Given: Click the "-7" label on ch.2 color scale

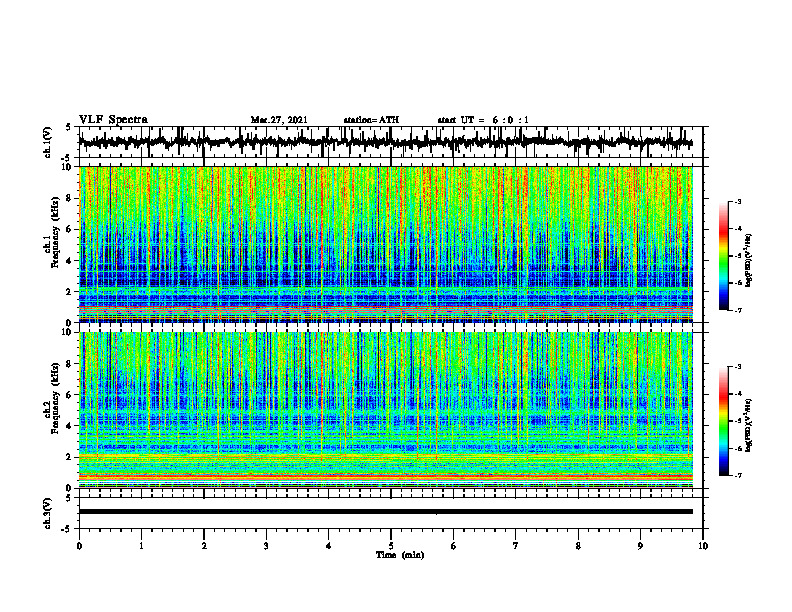Looking at the screenshot, I should click(x=737, y=476).
